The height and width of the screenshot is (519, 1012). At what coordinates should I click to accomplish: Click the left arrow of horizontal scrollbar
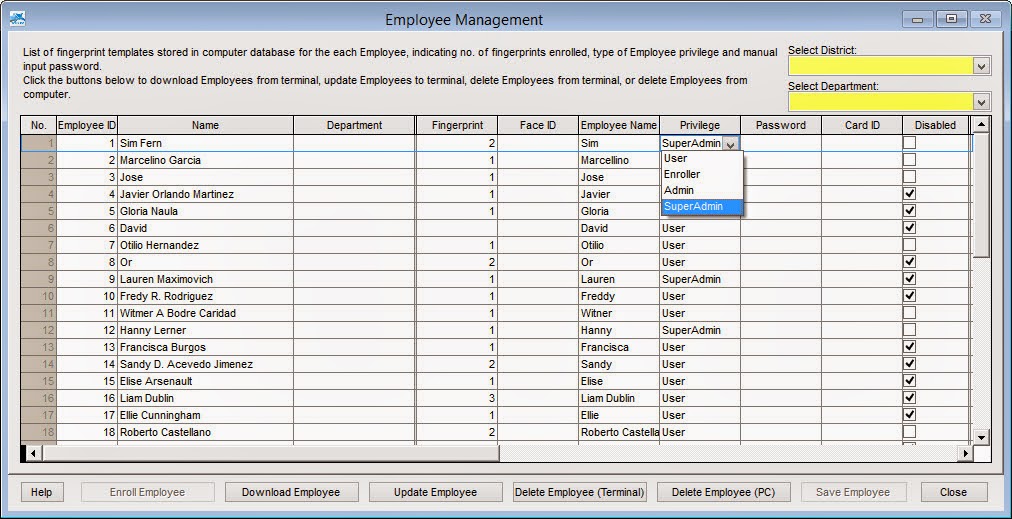pyautogui.click(x=33, y=453)
